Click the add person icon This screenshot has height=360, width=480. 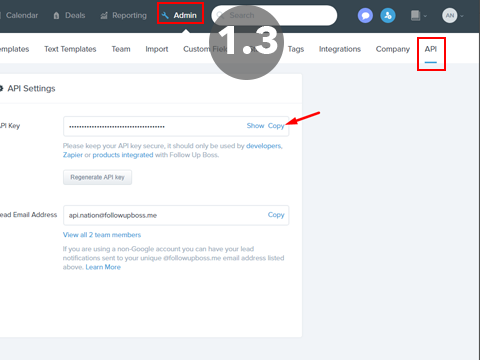click(x=388, y=15)
